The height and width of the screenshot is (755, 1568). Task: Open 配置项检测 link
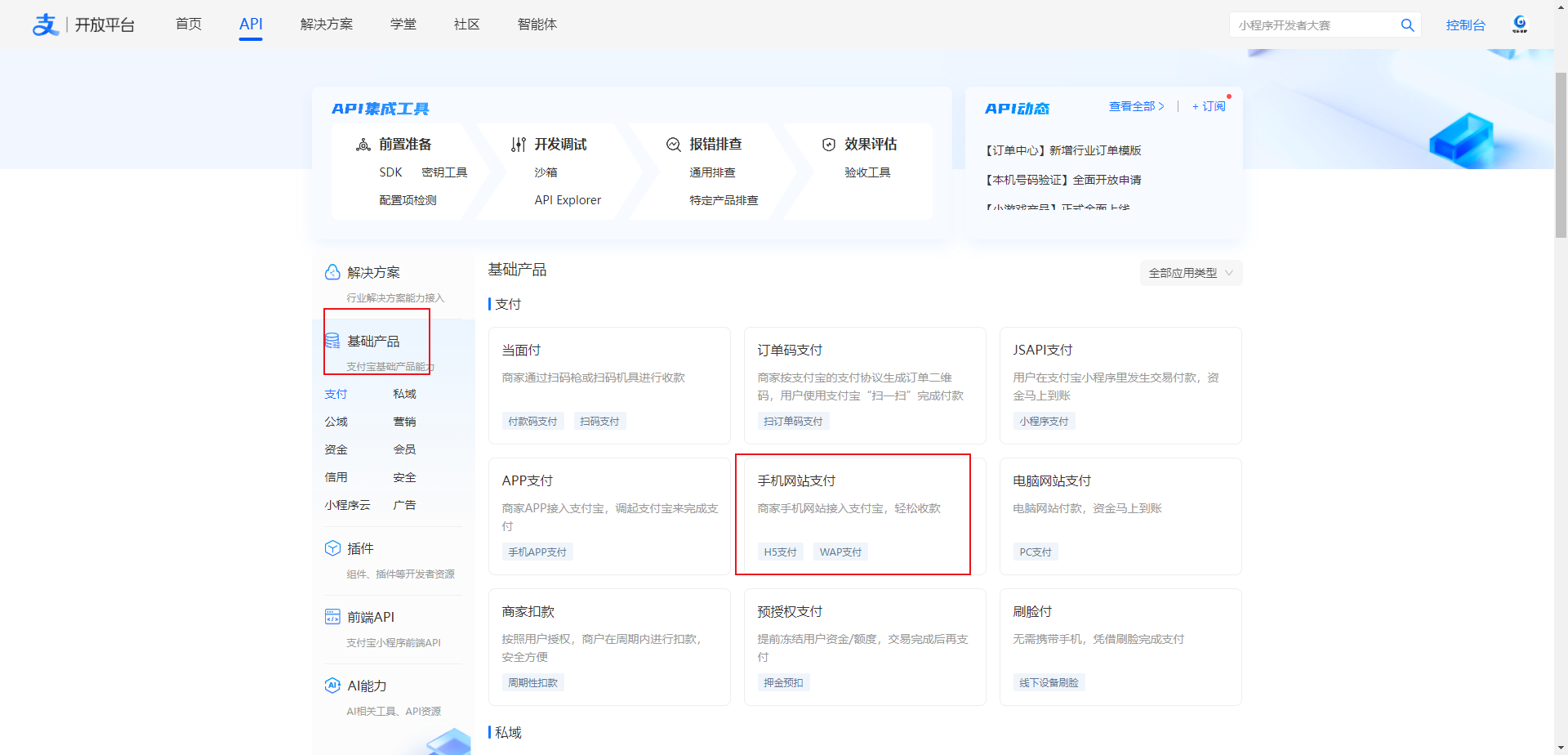pos(408,200)
